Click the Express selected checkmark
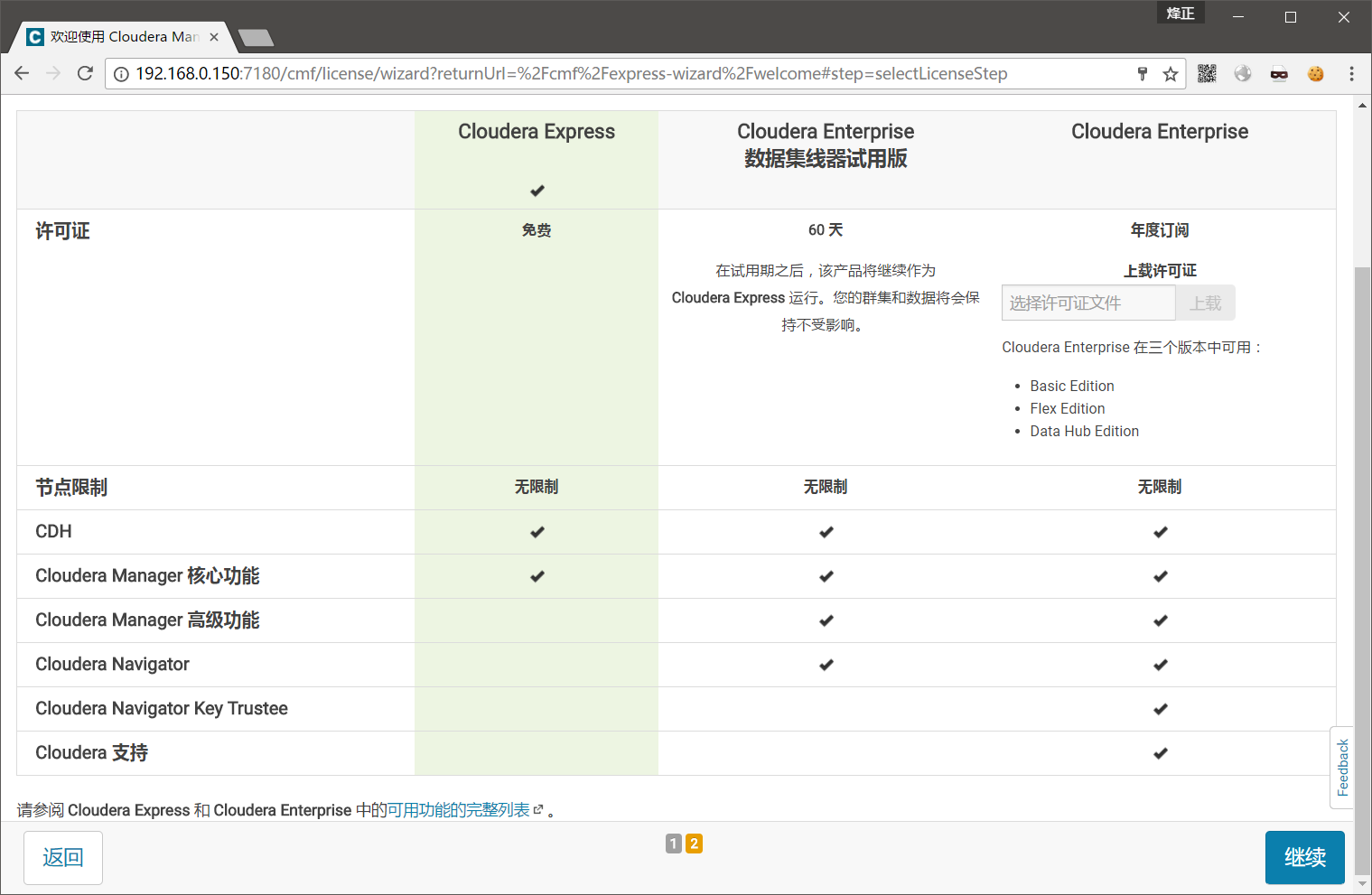This screenshot has width=1372, height=895. tap(537, 191)
